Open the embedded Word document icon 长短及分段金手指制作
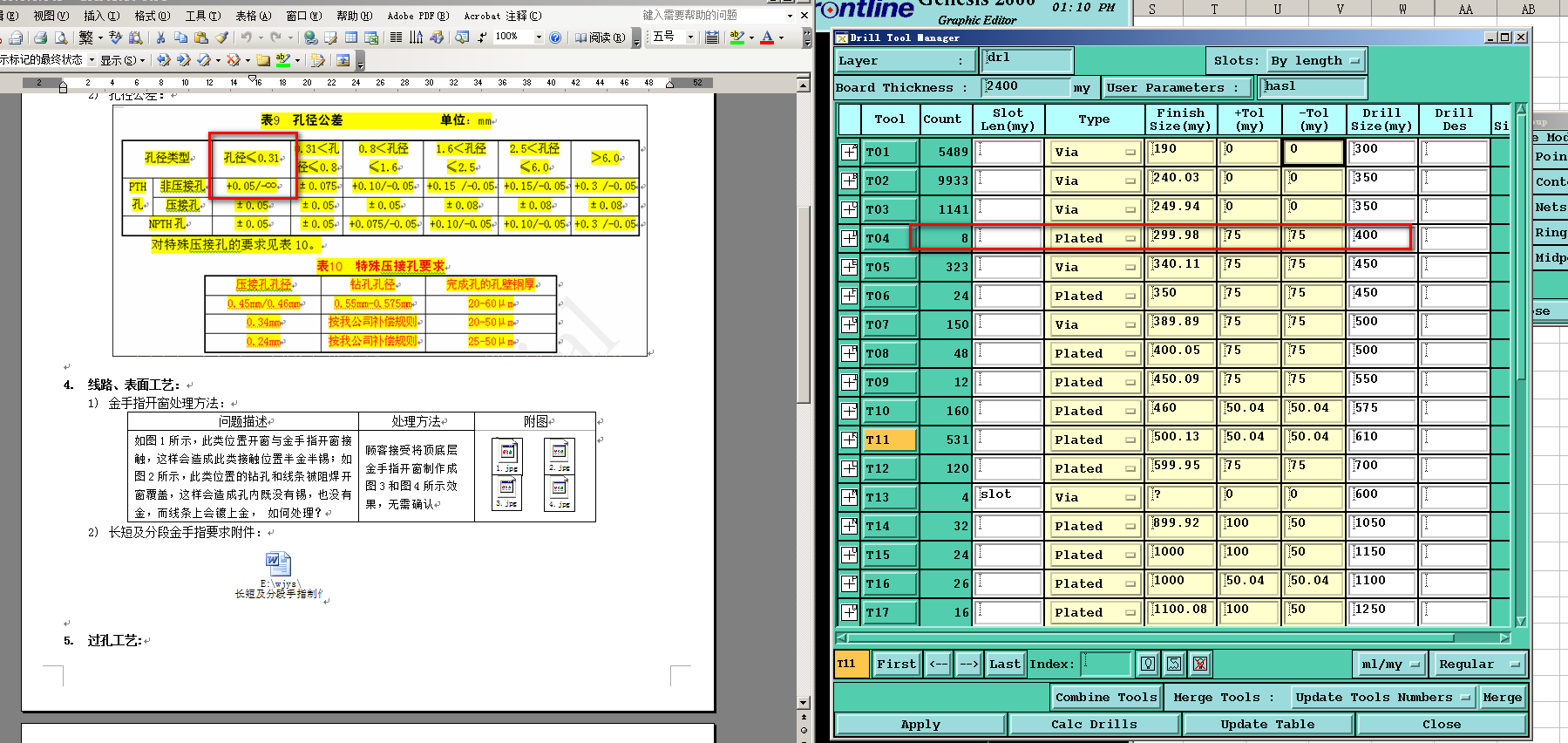1568x743 pixels. (278, 576)
